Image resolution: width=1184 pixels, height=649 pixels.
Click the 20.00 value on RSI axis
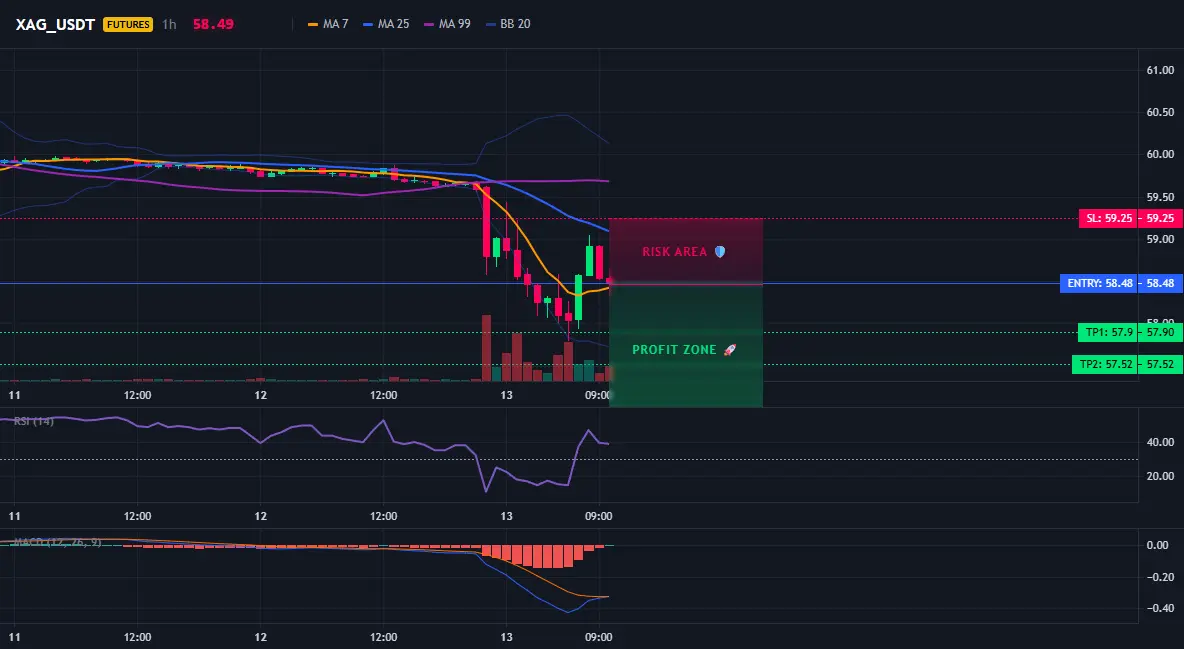point(1161,476)
